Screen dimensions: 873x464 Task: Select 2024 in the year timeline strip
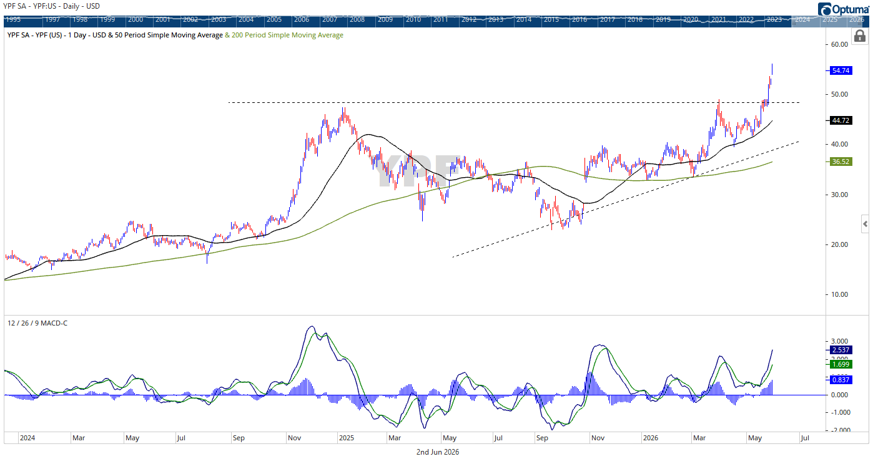pos(802,19)
